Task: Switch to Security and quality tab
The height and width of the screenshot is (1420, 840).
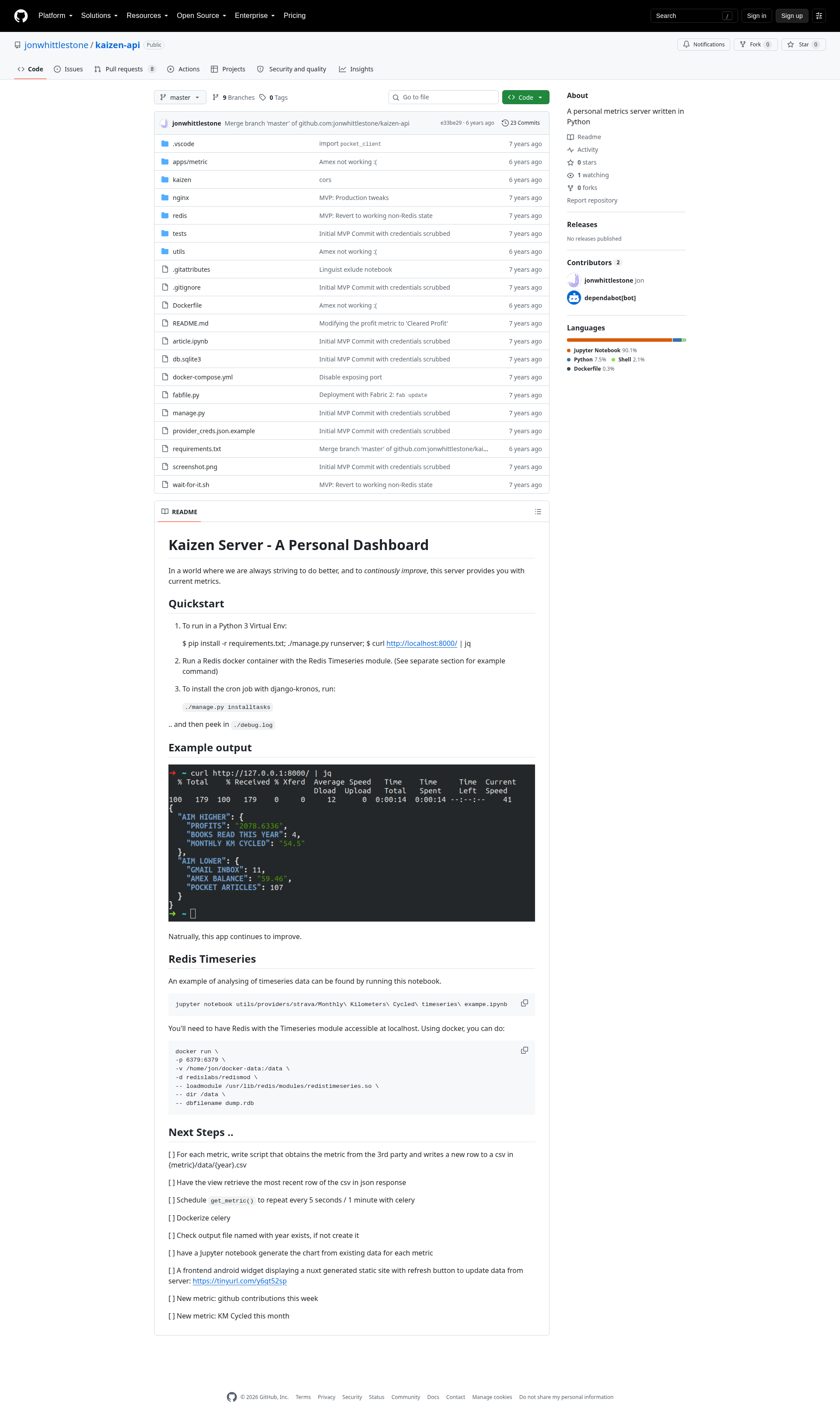Action: (291, 69)
